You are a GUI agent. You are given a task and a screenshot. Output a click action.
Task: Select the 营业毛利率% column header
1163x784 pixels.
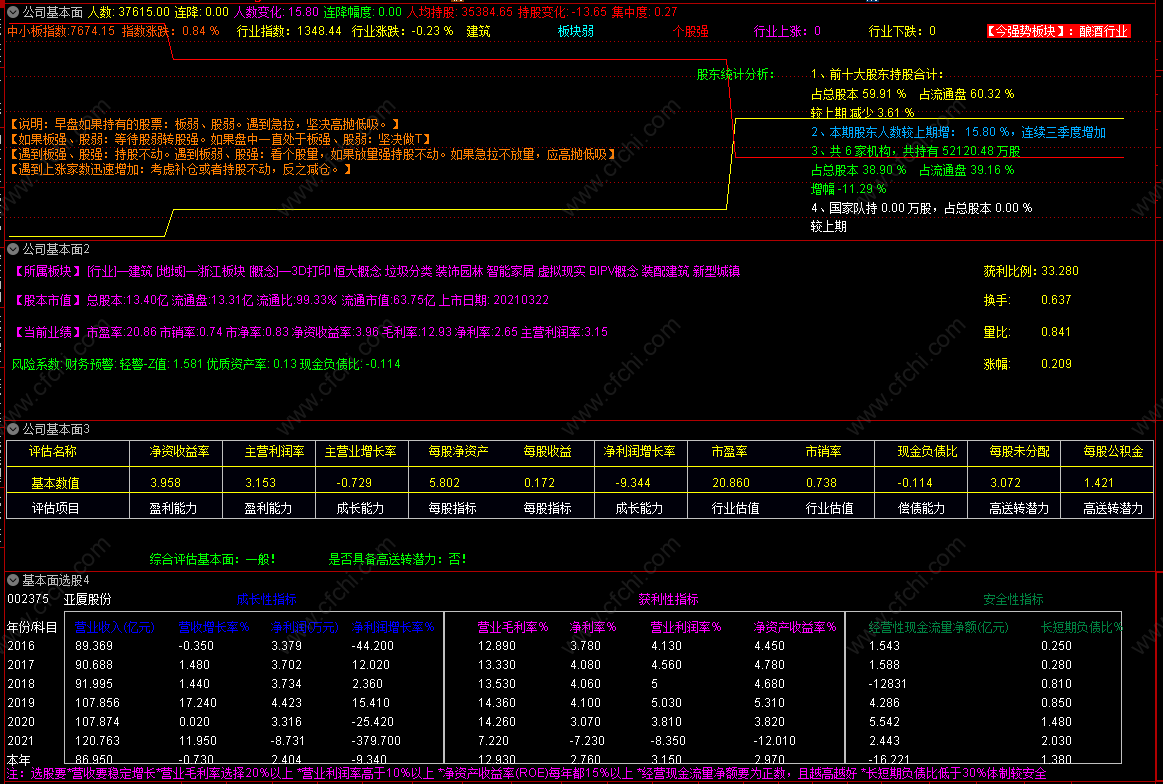[x=513, y=628]
